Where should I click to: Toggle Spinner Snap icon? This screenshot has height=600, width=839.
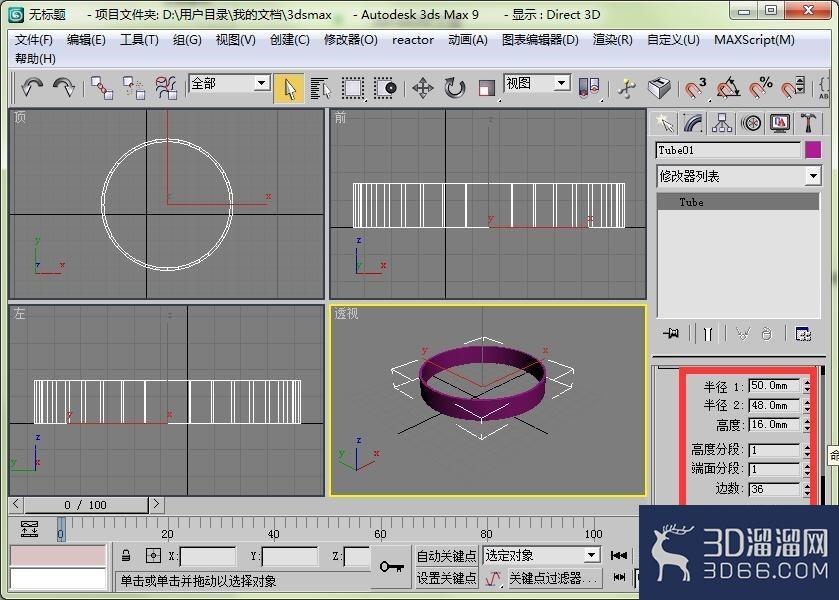point(792,87)
